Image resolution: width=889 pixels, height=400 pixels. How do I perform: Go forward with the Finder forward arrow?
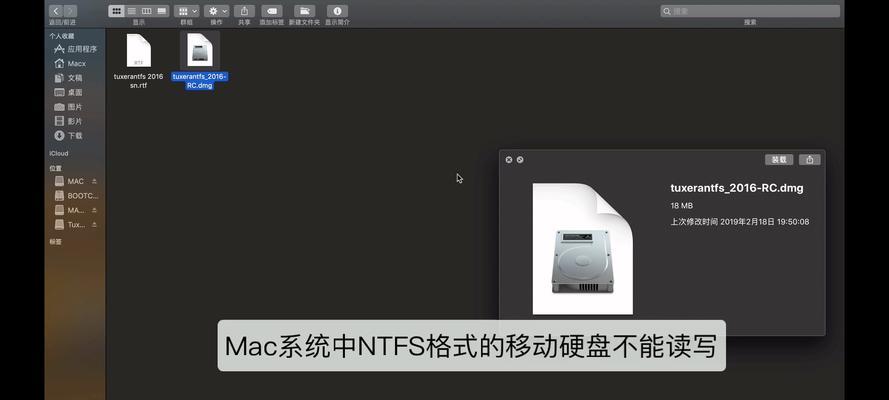point(70,11)
